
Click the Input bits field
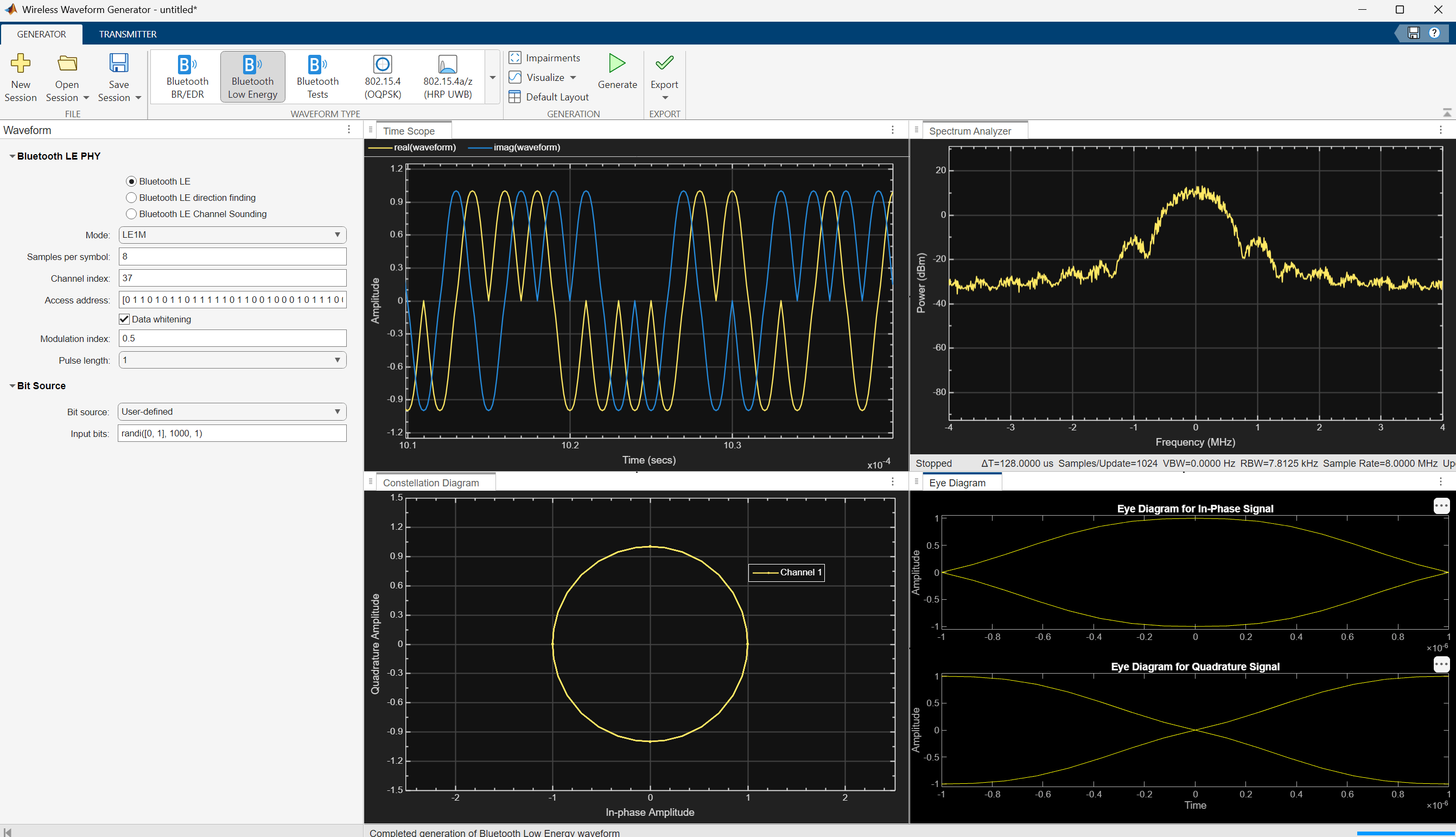click(x=232, y=434)
